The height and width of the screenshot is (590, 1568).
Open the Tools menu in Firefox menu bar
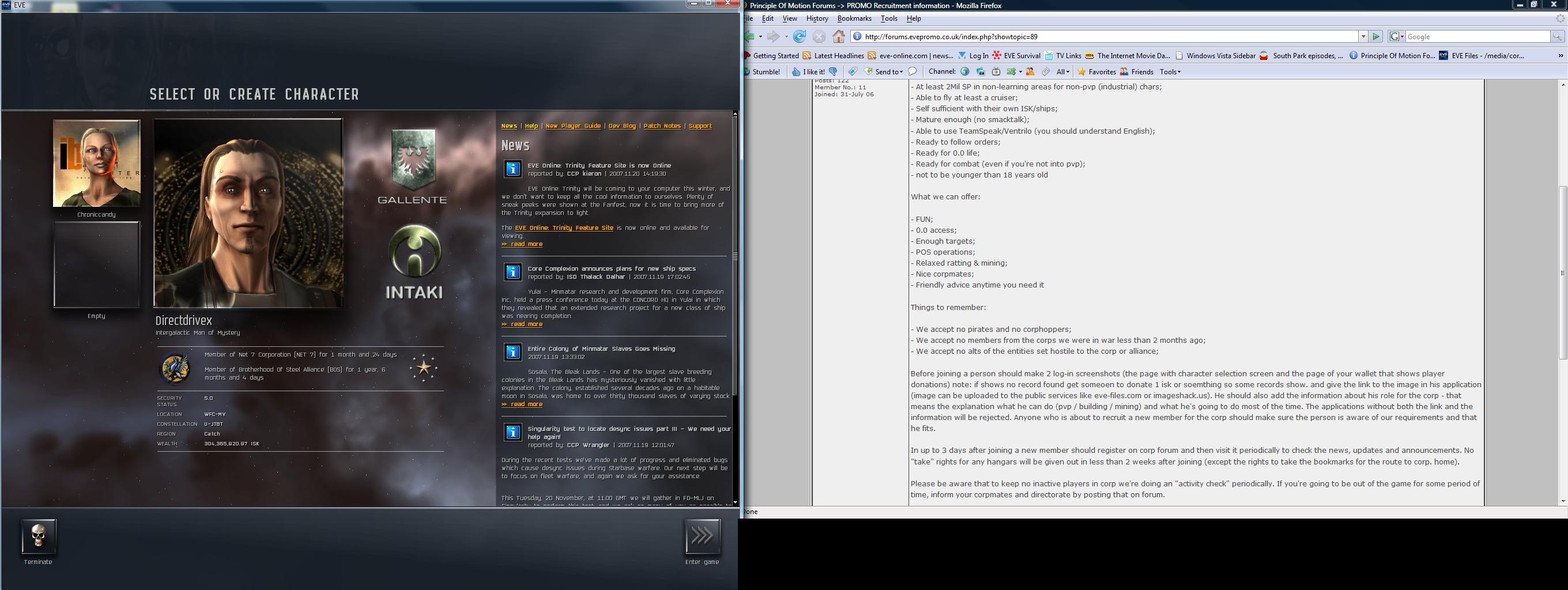(x=889, y=18)
